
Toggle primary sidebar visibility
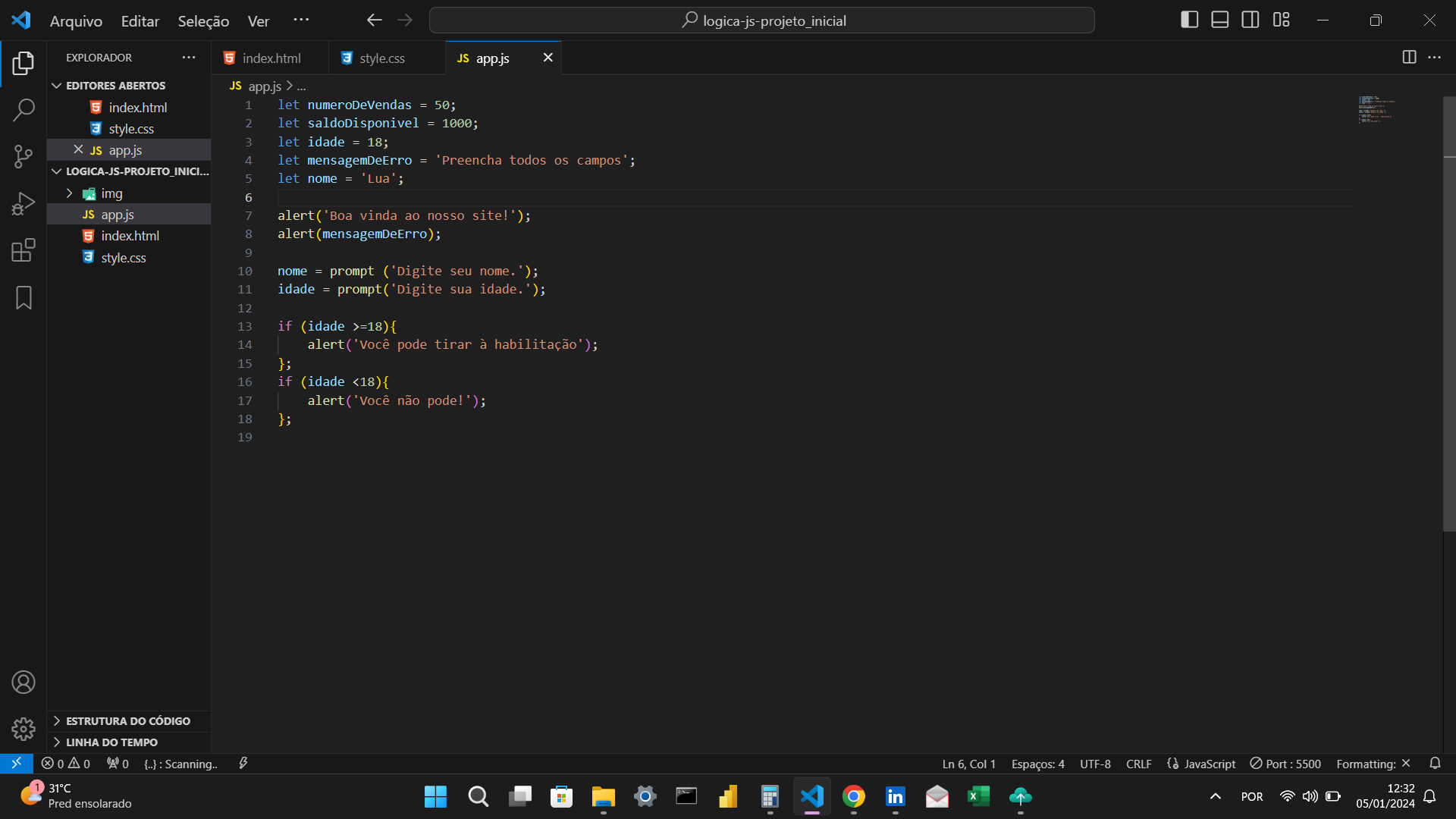click(1190, 20)
